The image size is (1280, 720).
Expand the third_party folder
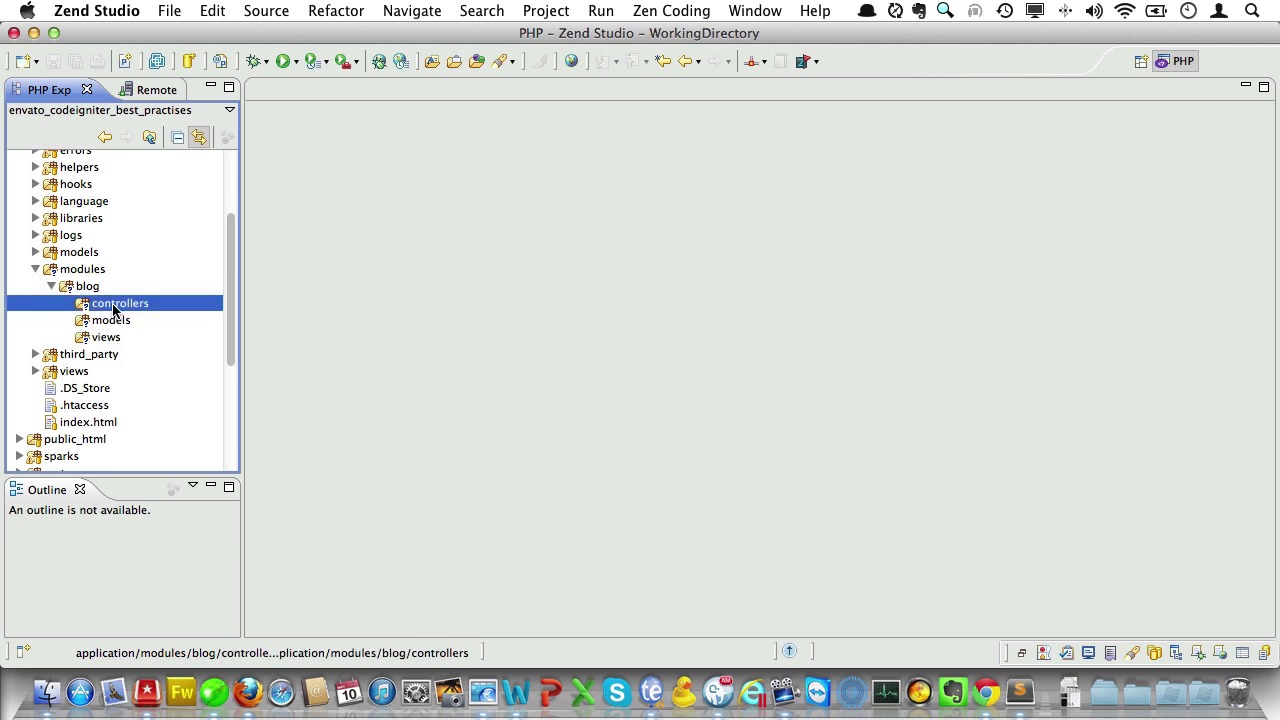[36, 354]
